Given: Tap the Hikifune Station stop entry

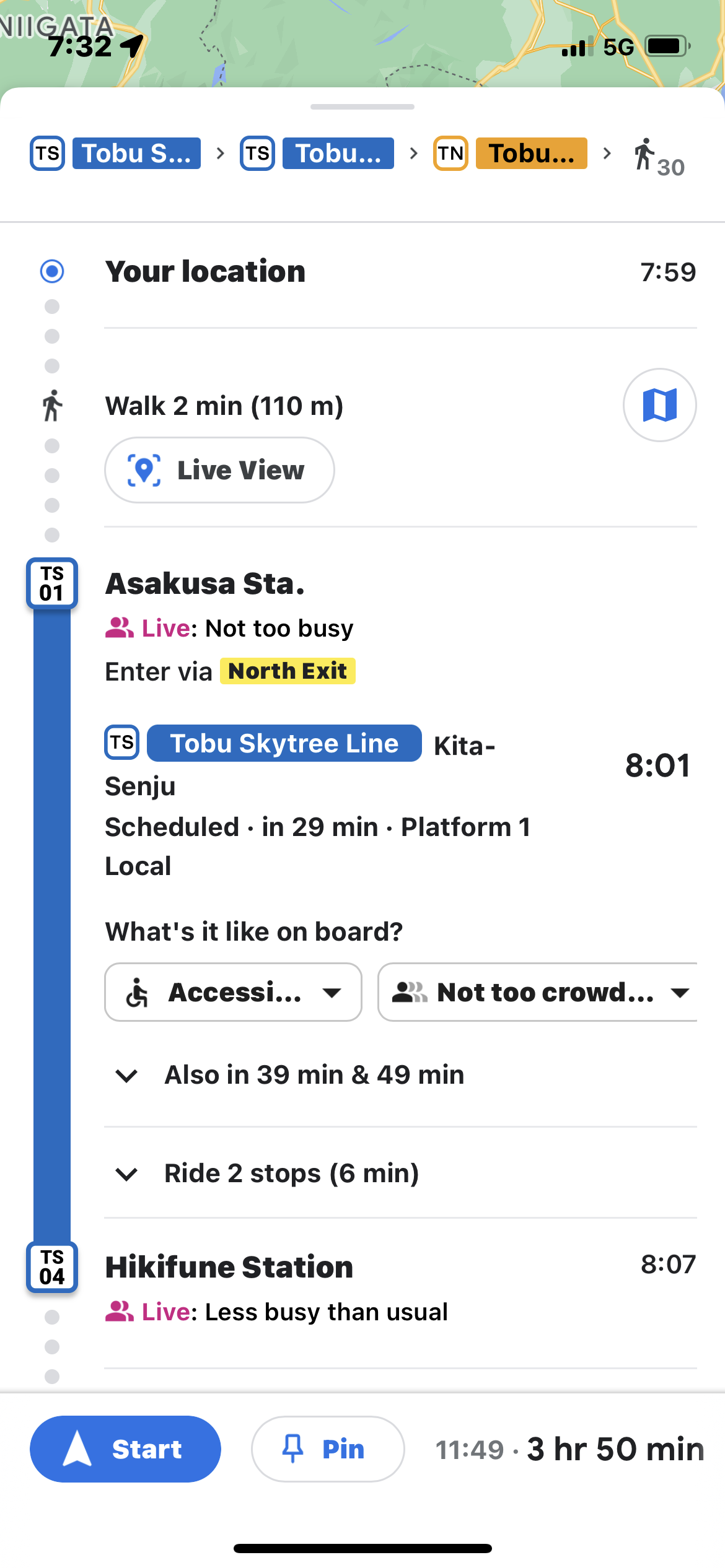Looking at the screenshot, I should pos(229,1267).
